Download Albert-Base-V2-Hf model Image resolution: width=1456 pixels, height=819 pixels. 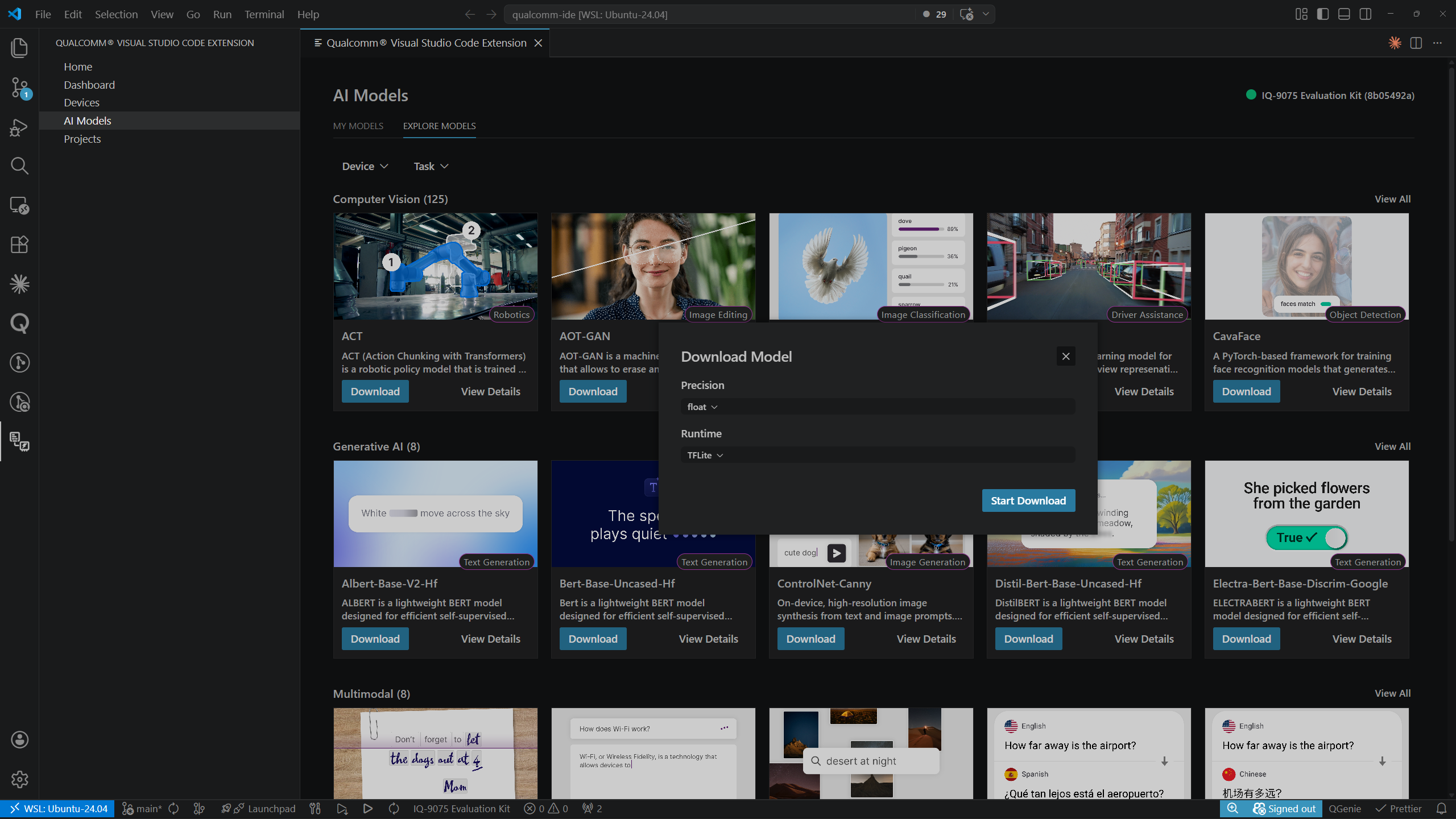375,639
